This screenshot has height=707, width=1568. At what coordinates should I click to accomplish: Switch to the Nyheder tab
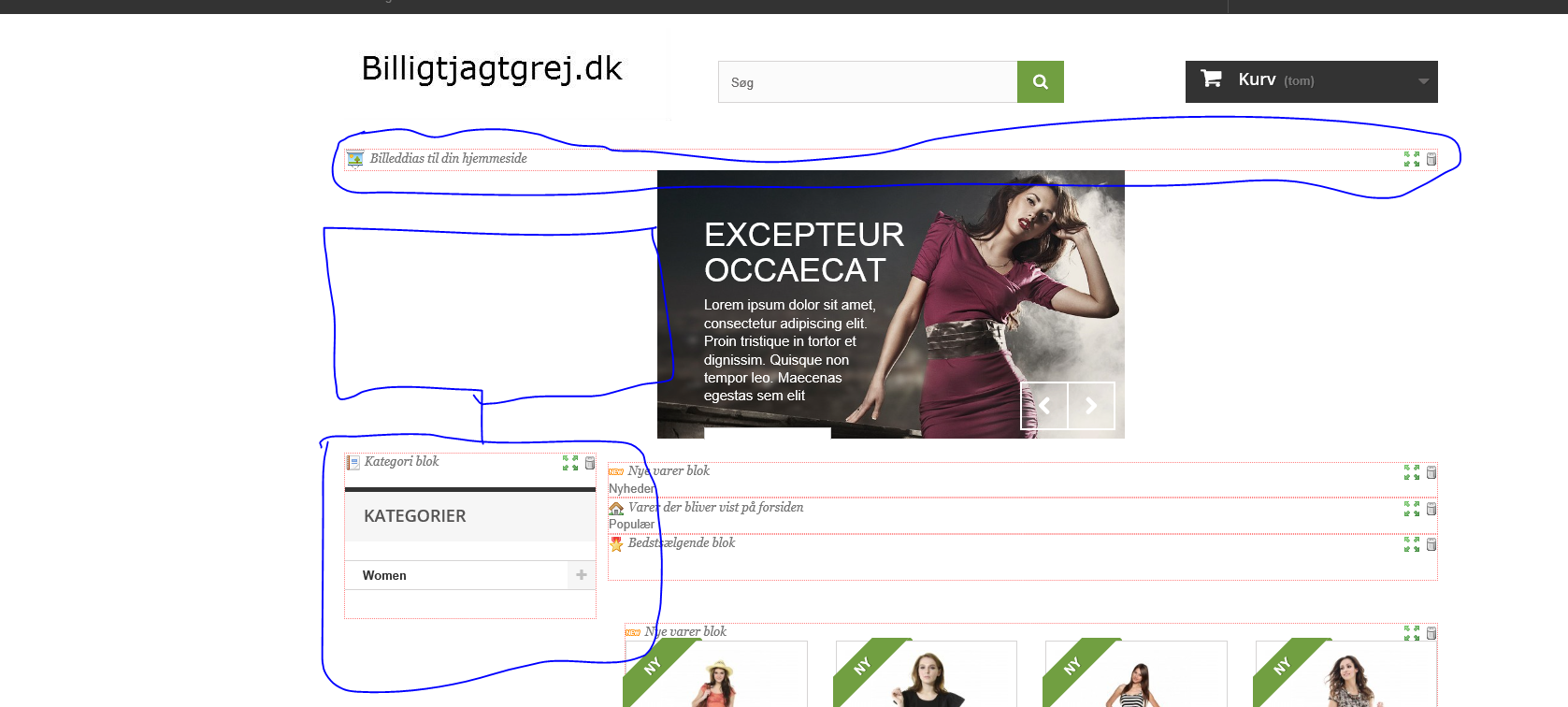631,488
